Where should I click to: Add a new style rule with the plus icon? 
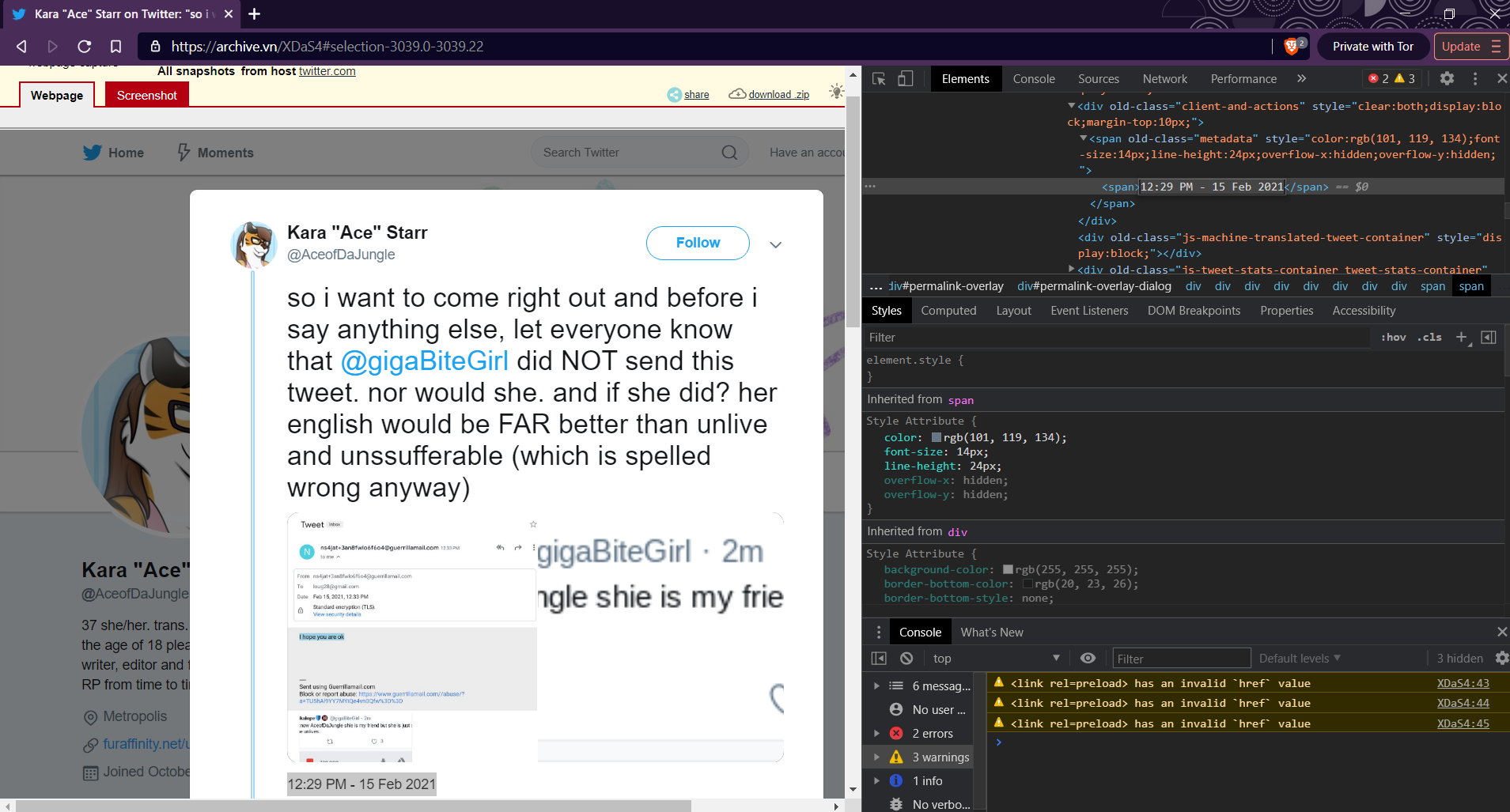[x=1461, y=338]
